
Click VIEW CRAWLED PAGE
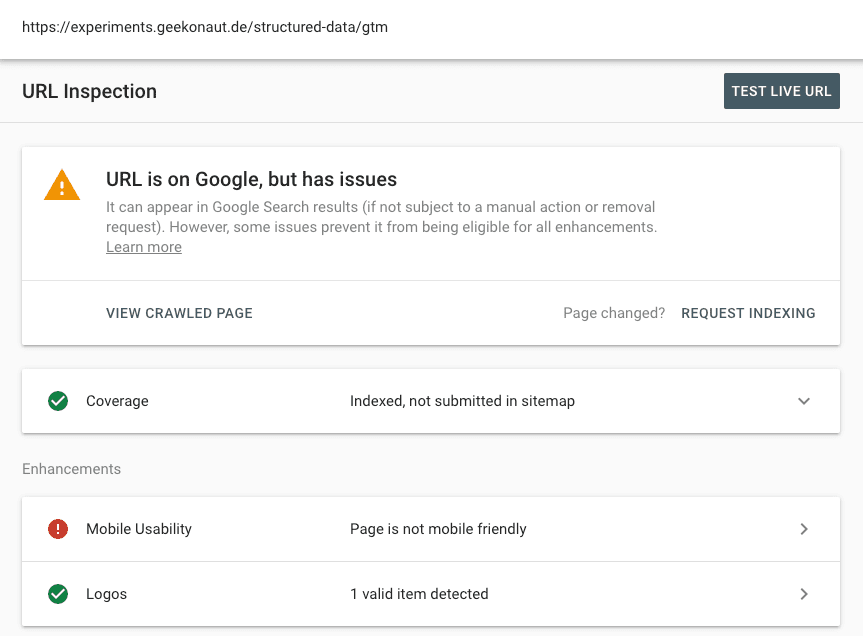pos(179,313)
